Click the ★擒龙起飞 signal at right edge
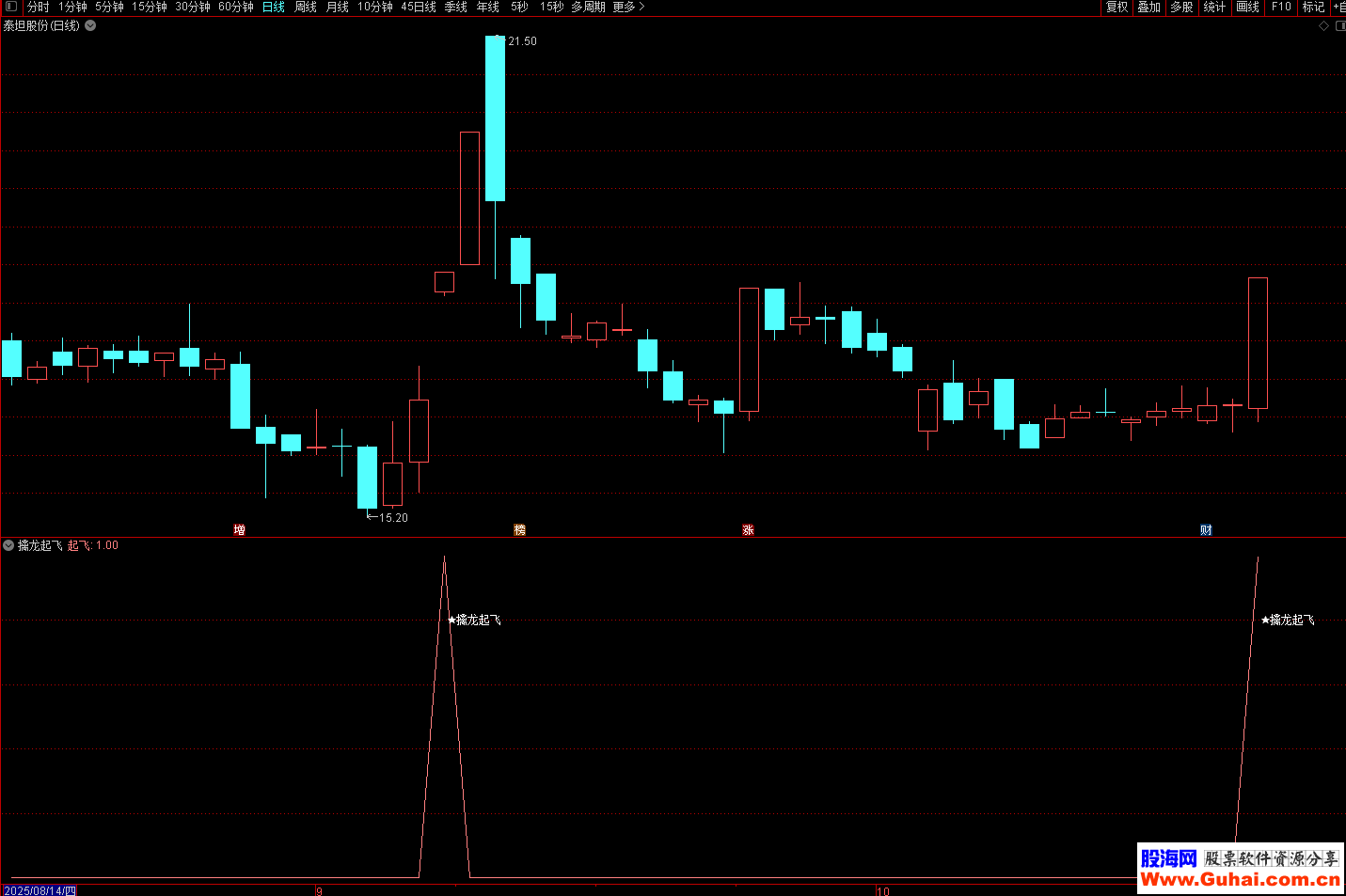 click(1288, 620)
